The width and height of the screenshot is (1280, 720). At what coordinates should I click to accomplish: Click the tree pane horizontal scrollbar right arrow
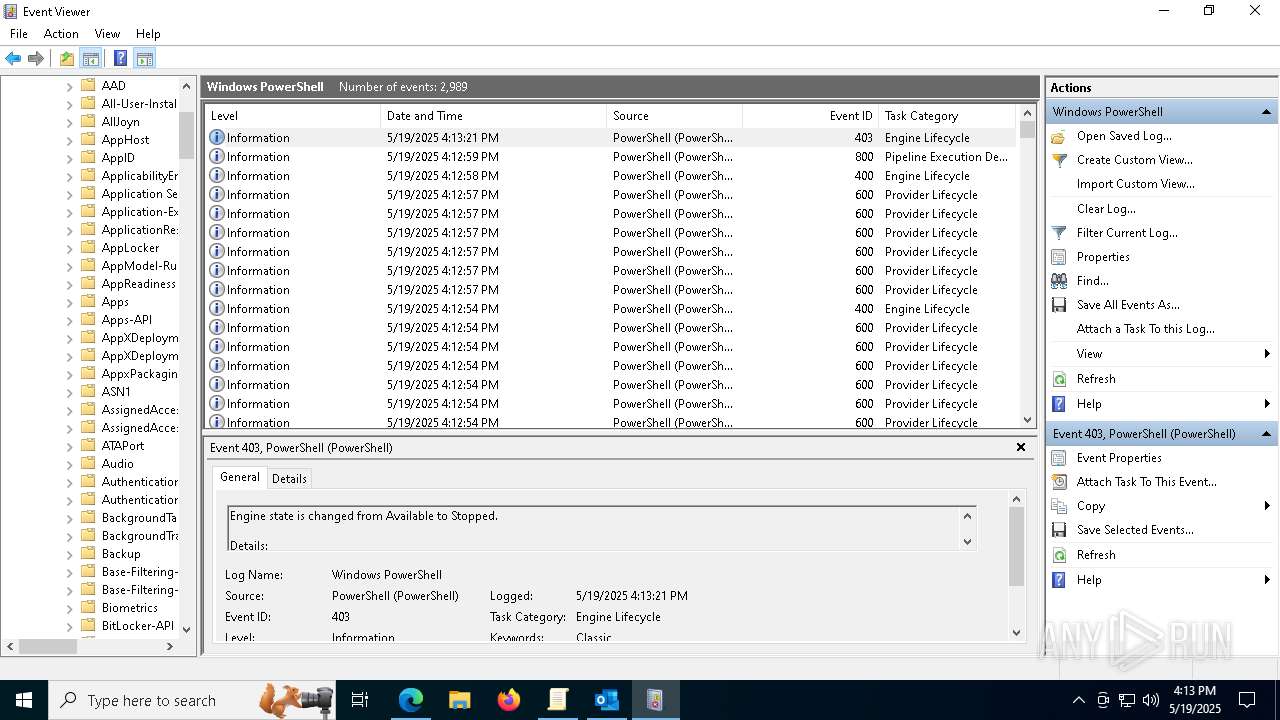169,647
